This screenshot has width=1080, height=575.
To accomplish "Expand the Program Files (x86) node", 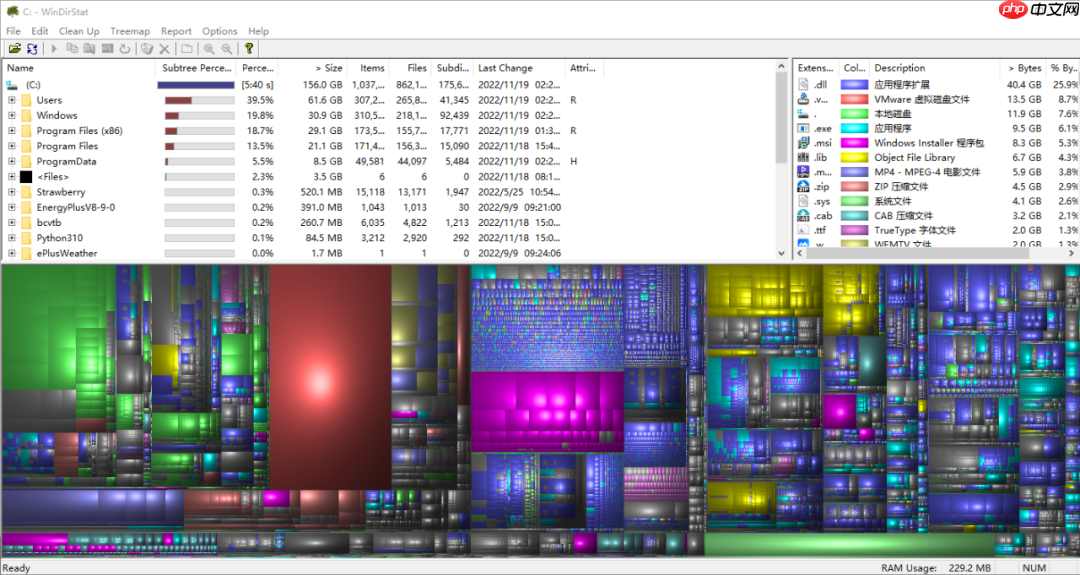I will pos(12,131).
